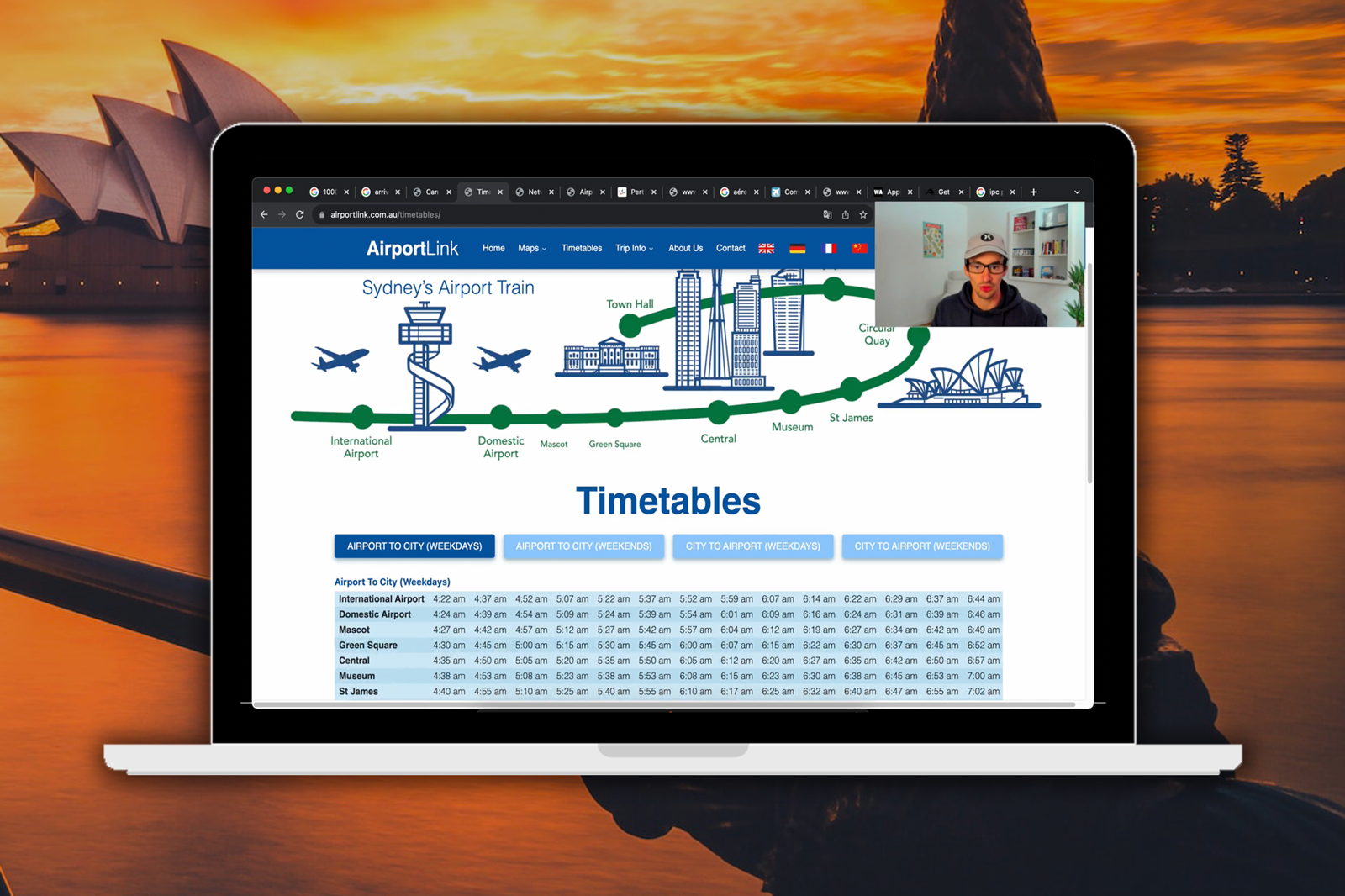Reload the page with refresh icon
This screenshot has width=1345, height=896.
(299, 214)
